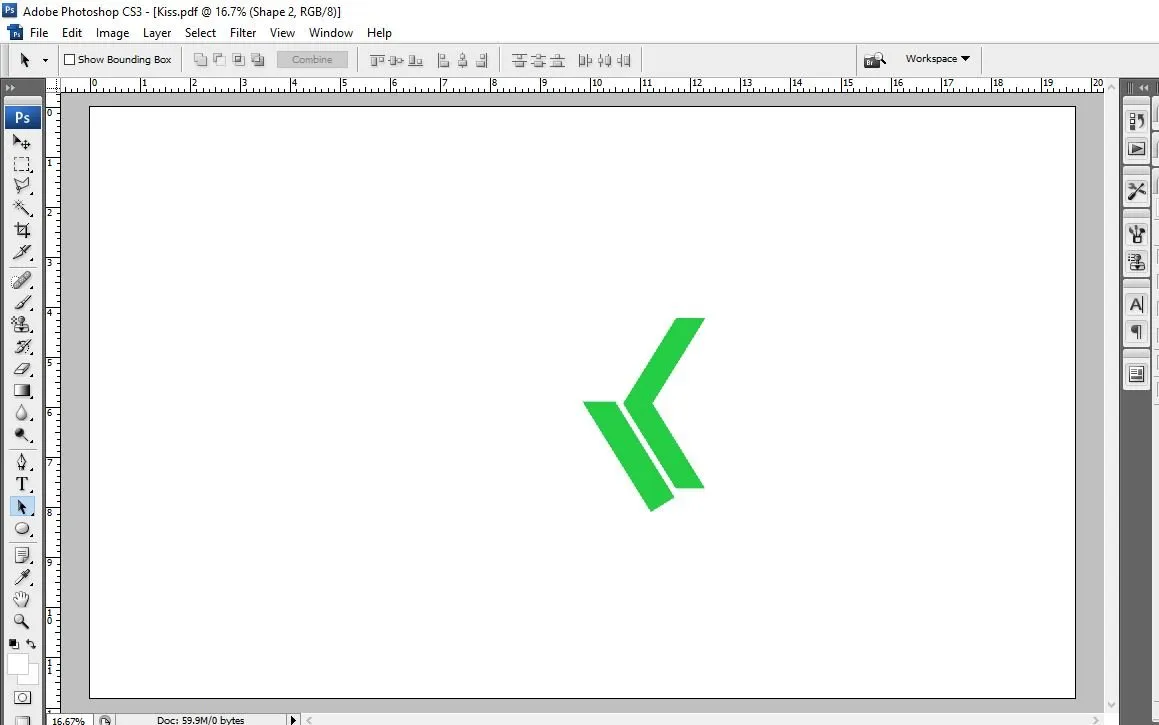Align horizontal centers of shapes
The image size is (1159, 725).
[463, 60]
